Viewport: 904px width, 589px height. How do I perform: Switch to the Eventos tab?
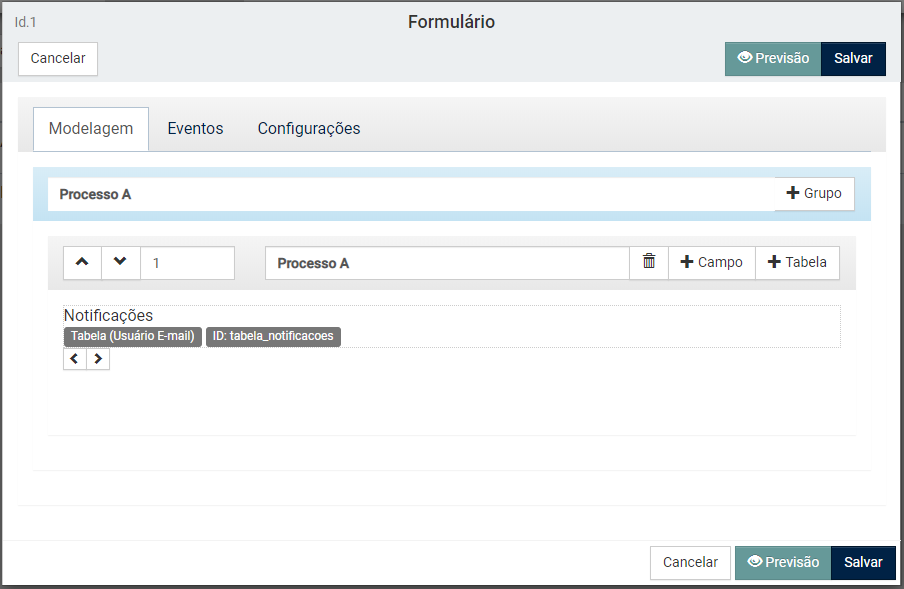[x=195, y=129]
